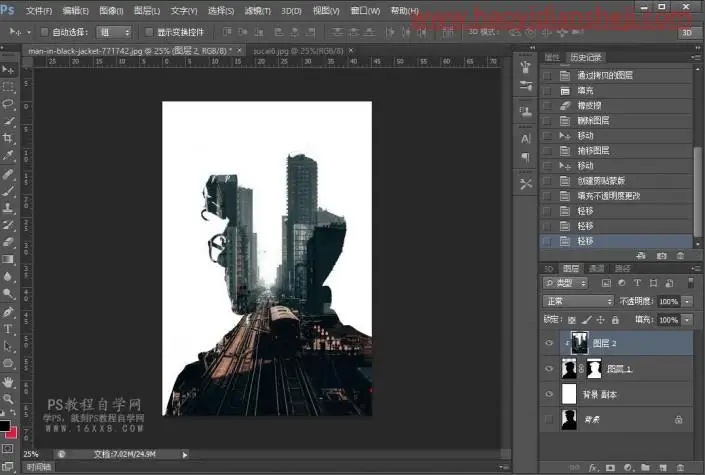Select the Hand tool
The image size is (705, 475).
(8, 382)
